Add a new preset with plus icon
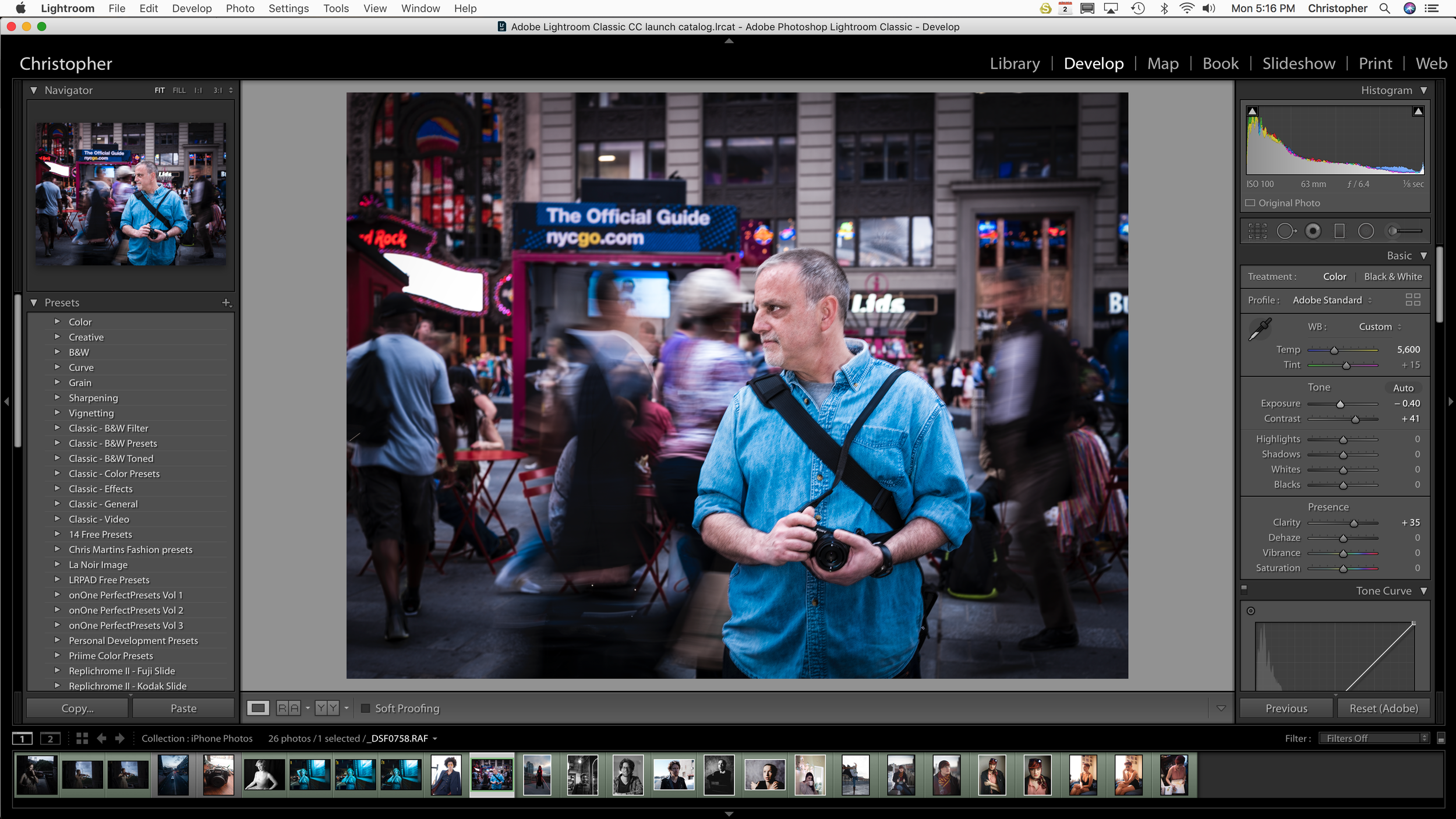Image resolution: width=1456 pixels, height=819 pixels. click(227, 303)
